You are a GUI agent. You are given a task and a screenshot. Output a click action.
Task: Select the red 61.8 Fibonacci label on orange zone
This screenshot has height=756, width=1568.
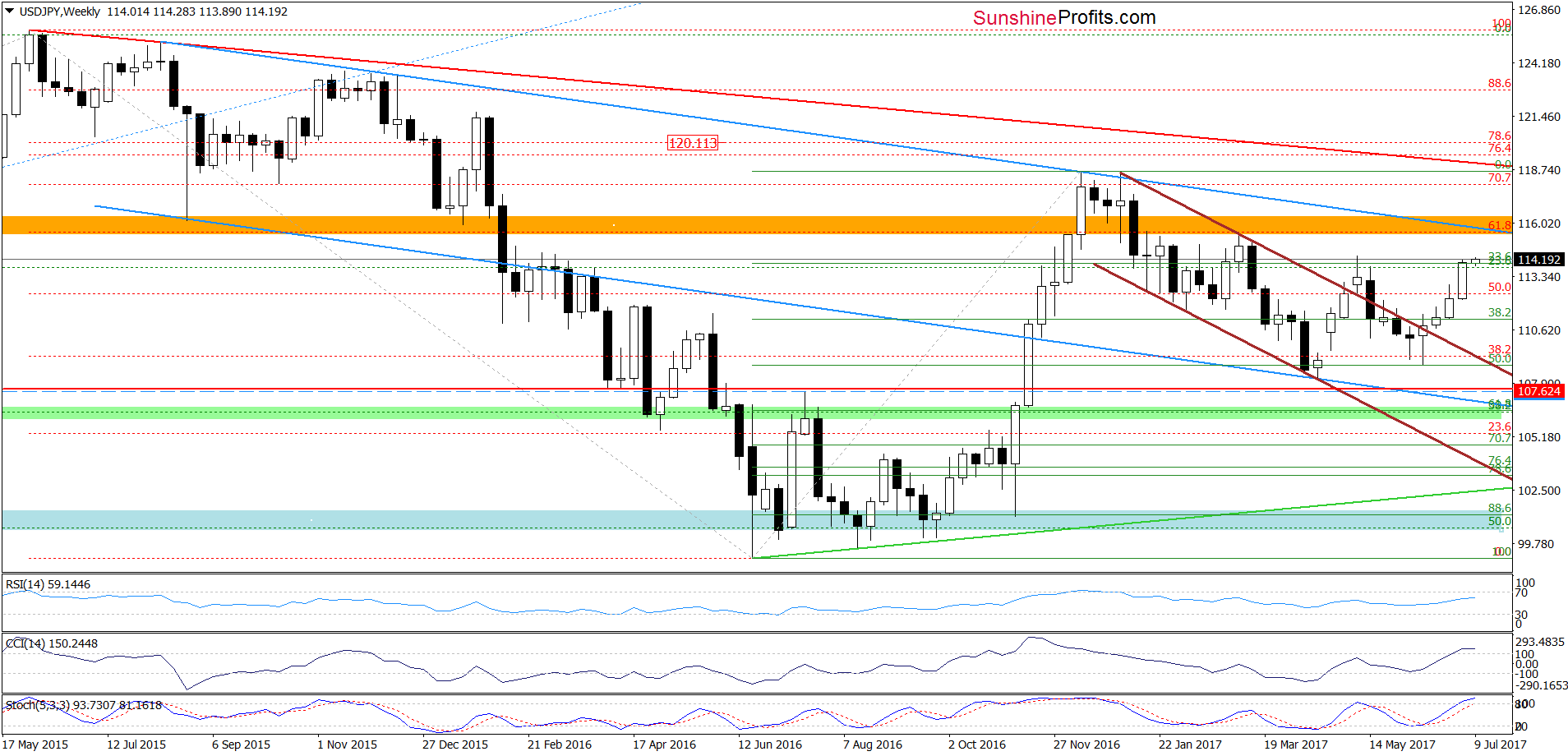[1499, 225]
